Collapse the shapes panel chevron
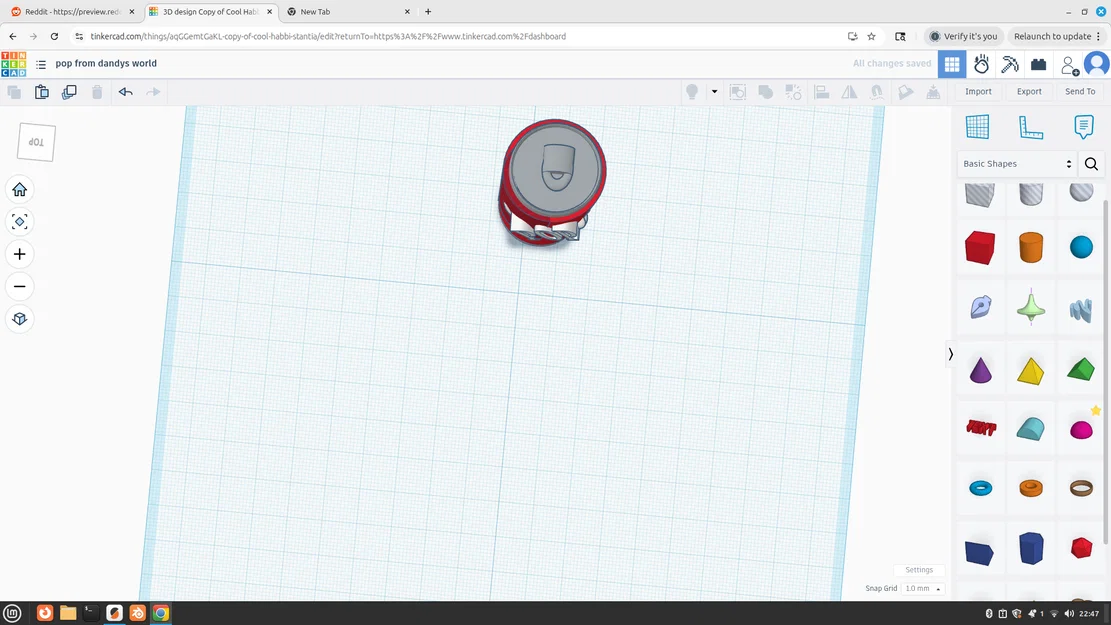 click(x=951, y=354)
